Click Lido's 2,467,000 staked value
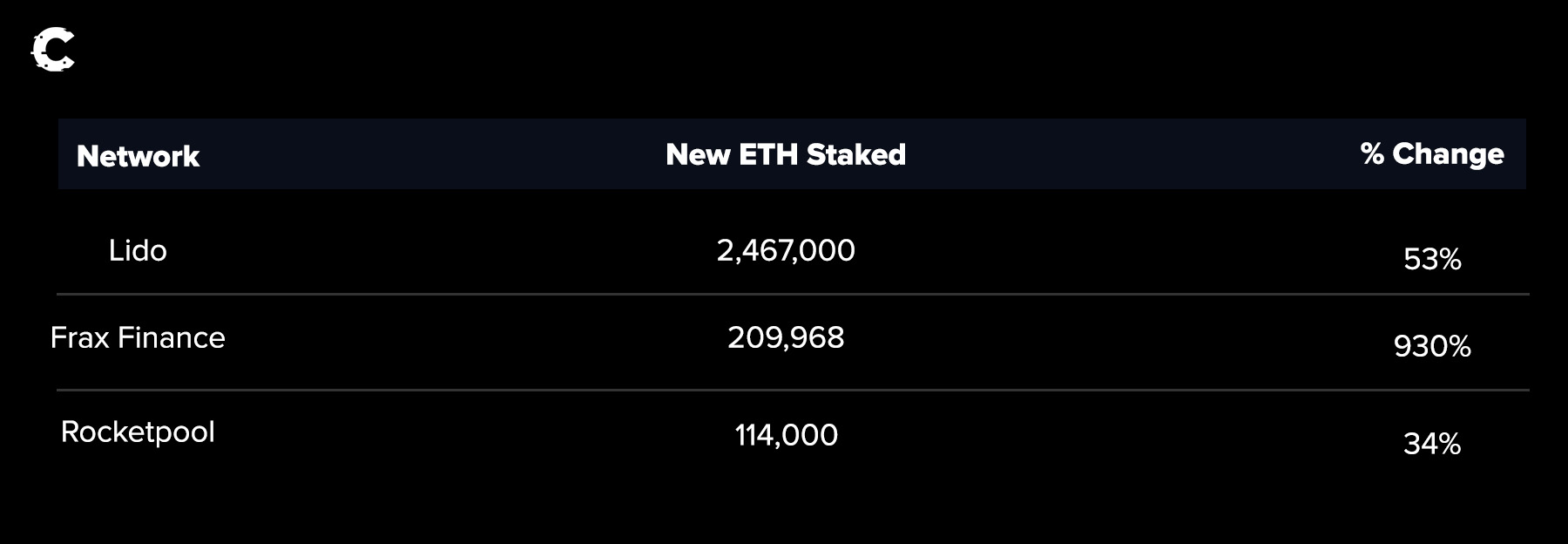 pos(786,251)
